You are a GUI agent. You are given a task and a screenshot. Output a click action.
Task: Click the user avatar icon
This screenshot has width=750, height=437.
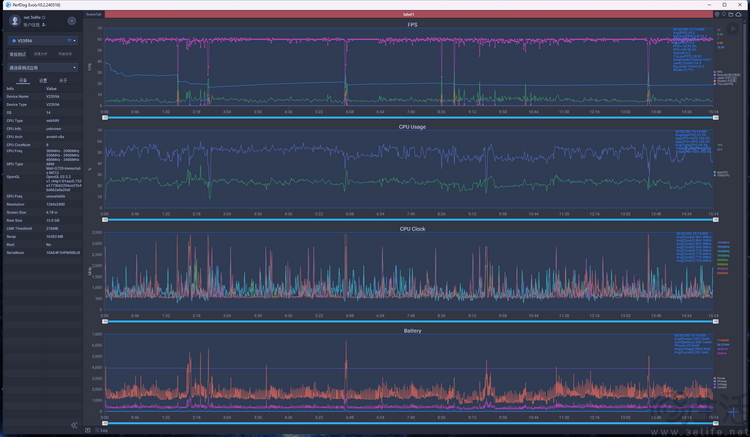[15, 21]
